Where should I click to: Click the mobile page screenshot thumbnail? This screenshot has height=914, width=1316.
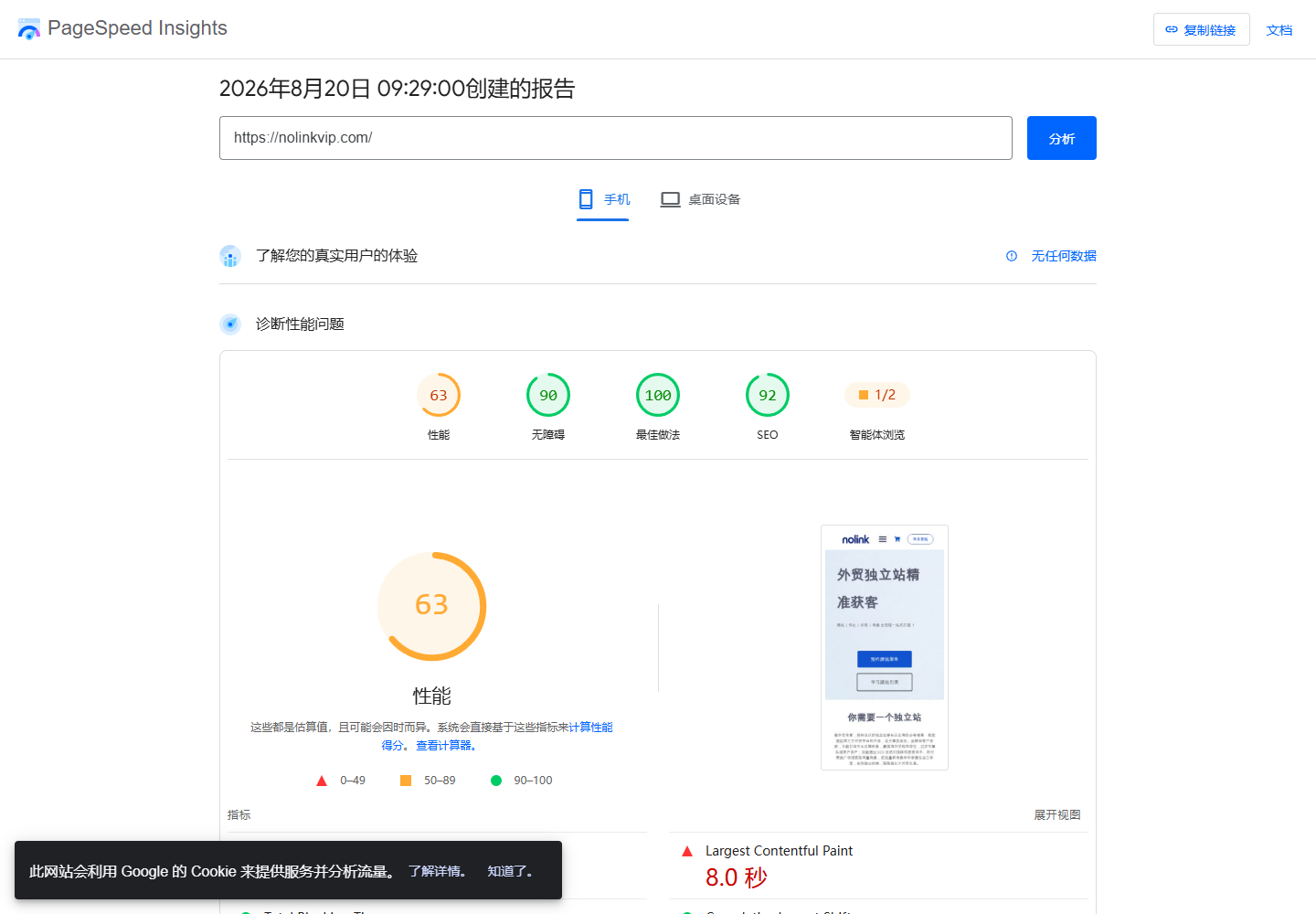885,647
